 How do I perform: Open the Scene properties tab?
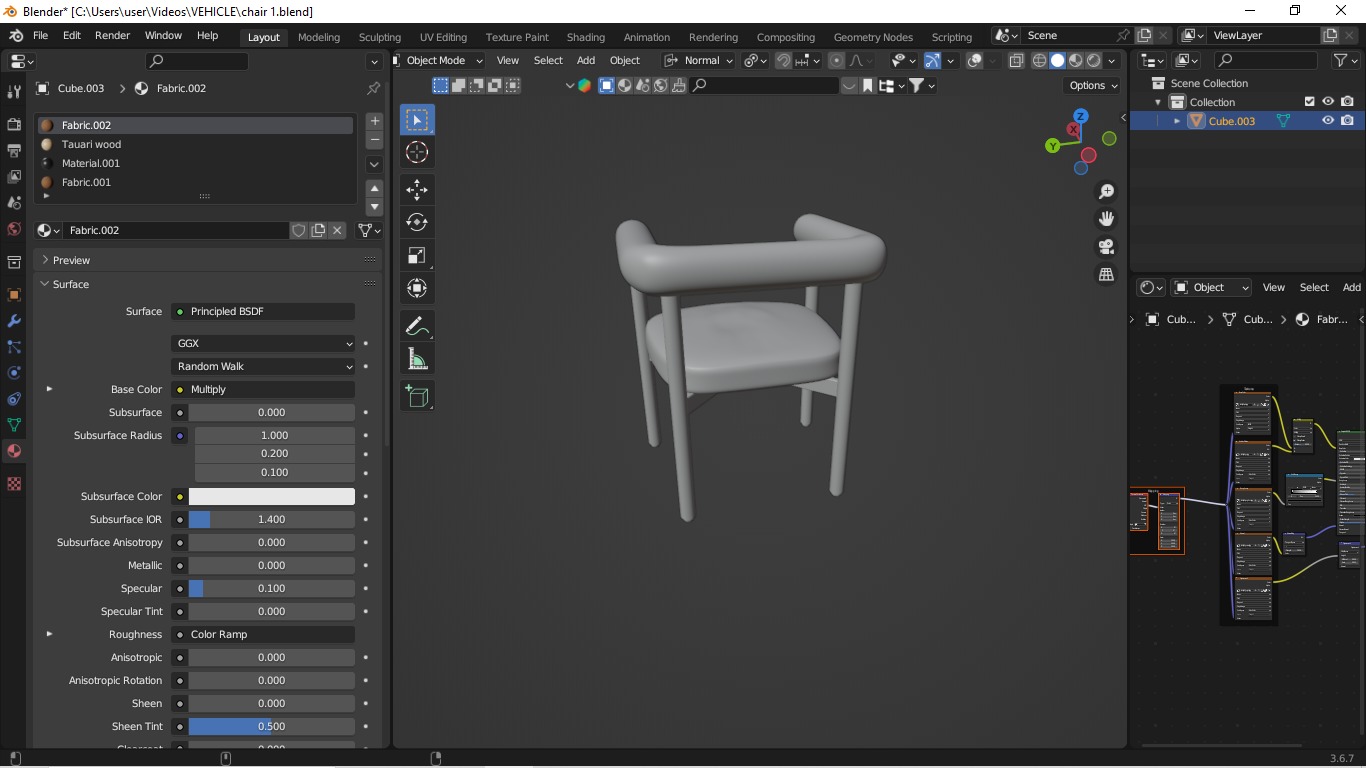click(x=14, y=203)
